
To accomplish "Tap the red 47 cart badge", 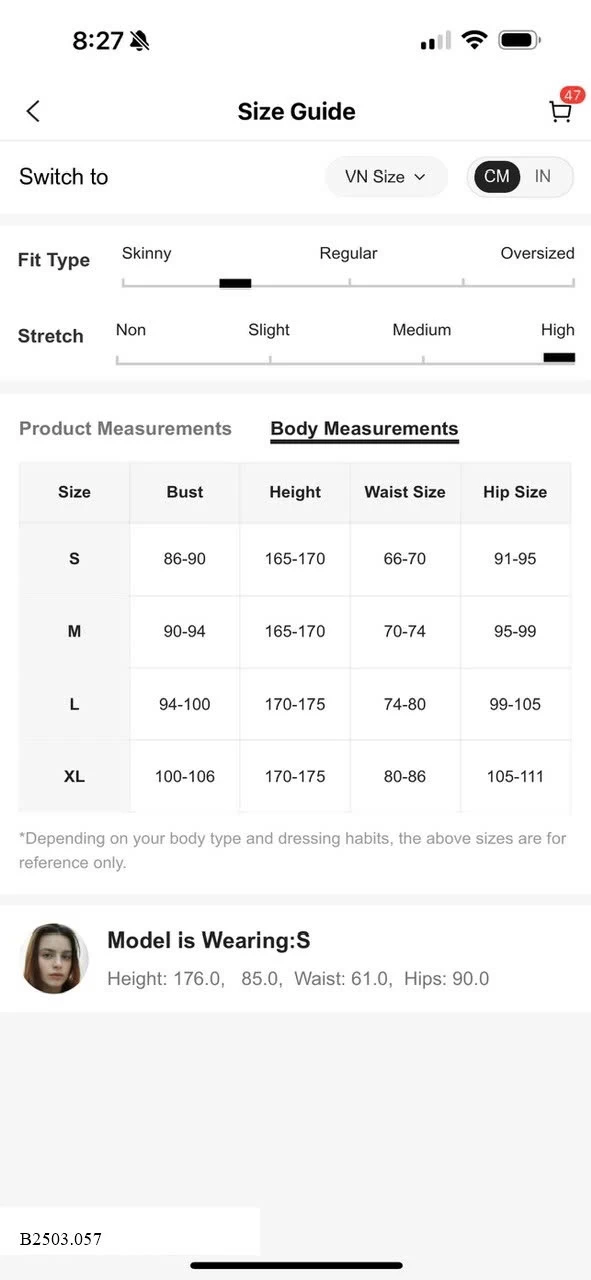I will 572,95.
